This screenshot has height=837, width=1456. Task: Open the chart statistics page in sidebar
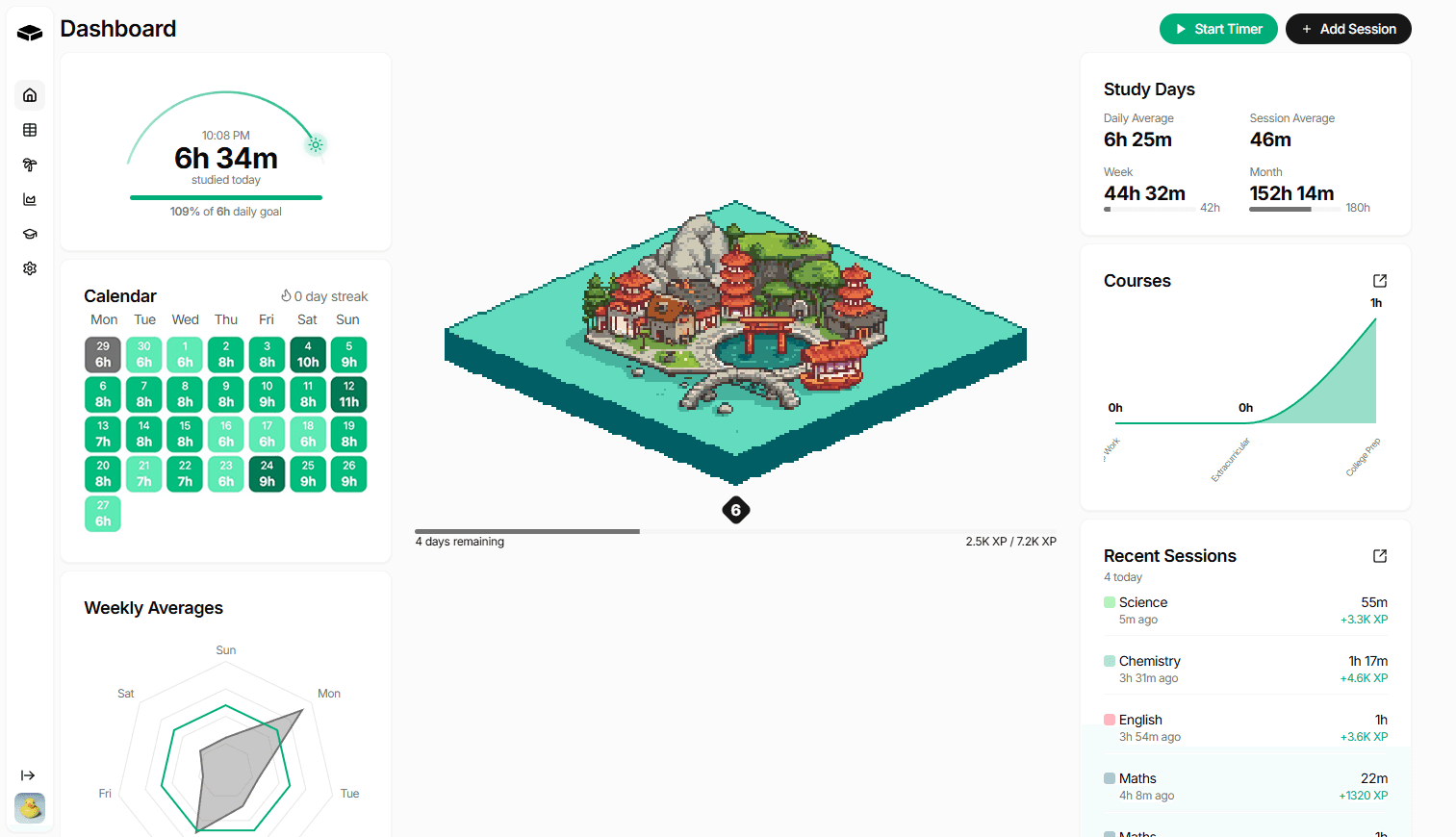coord(30,199)
